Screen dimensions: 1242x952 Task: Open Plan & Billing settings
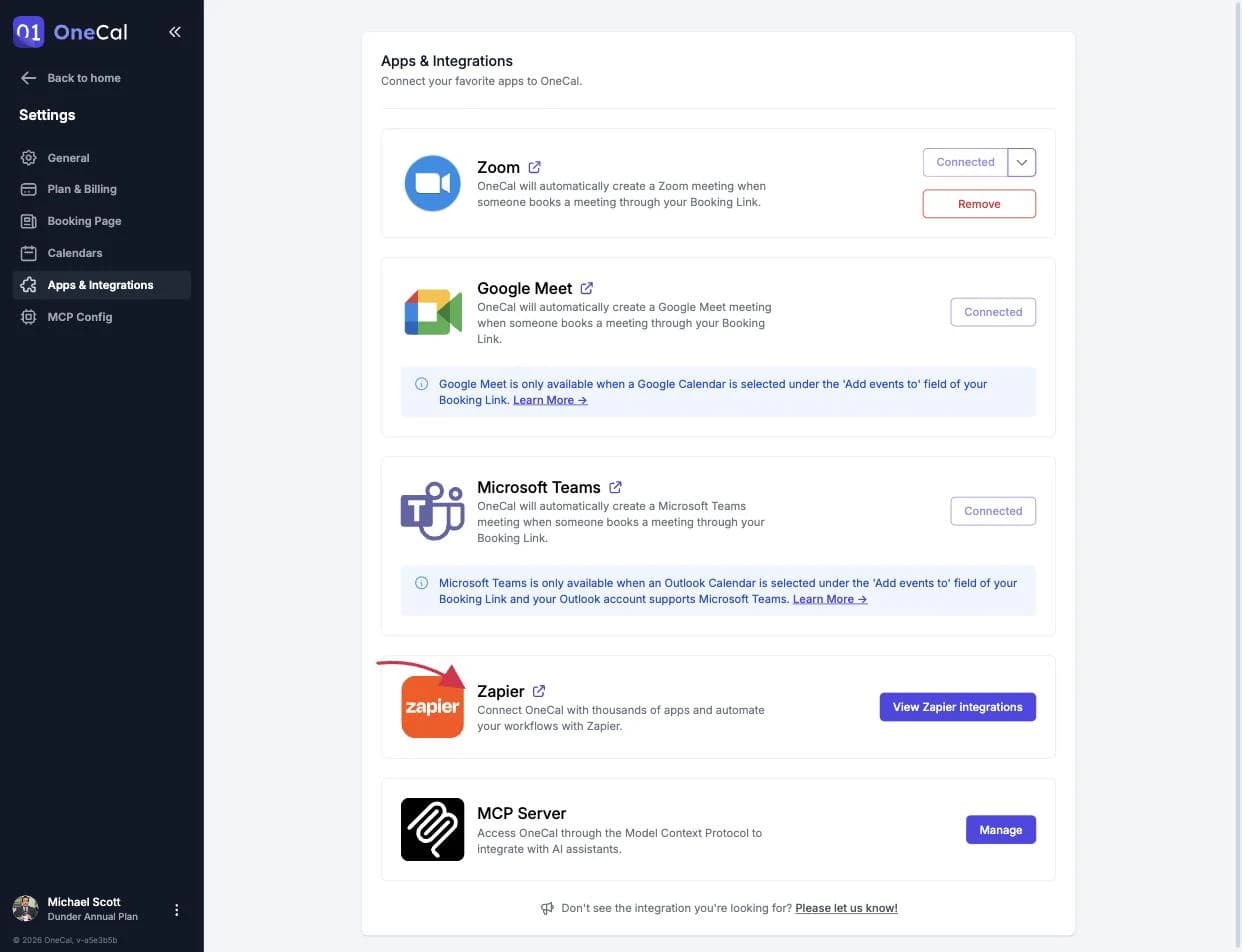click(102, 189)
